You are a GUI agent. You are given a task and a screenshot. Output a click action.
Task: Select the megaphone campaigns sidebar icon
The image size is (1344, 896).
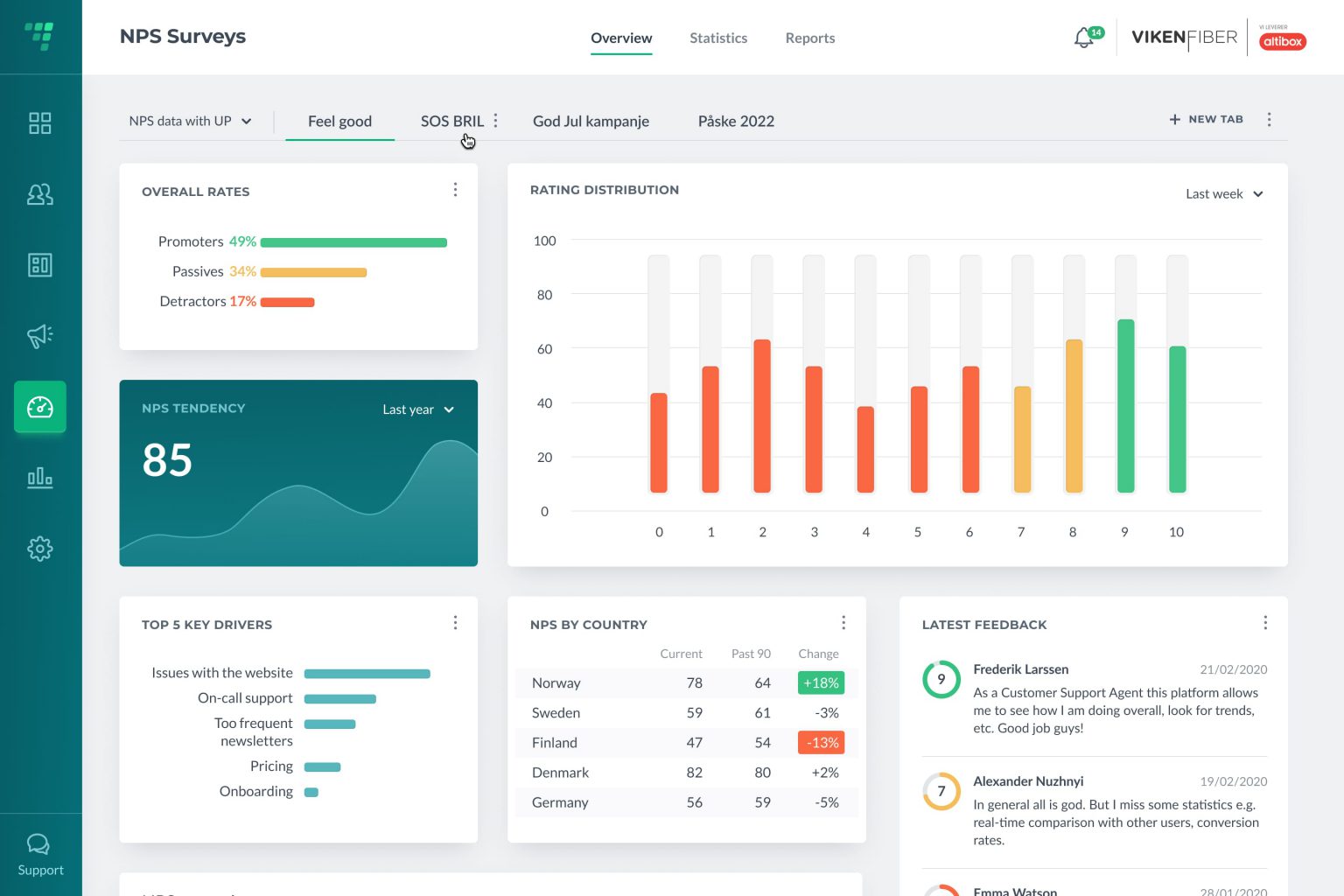pos(40,336)
